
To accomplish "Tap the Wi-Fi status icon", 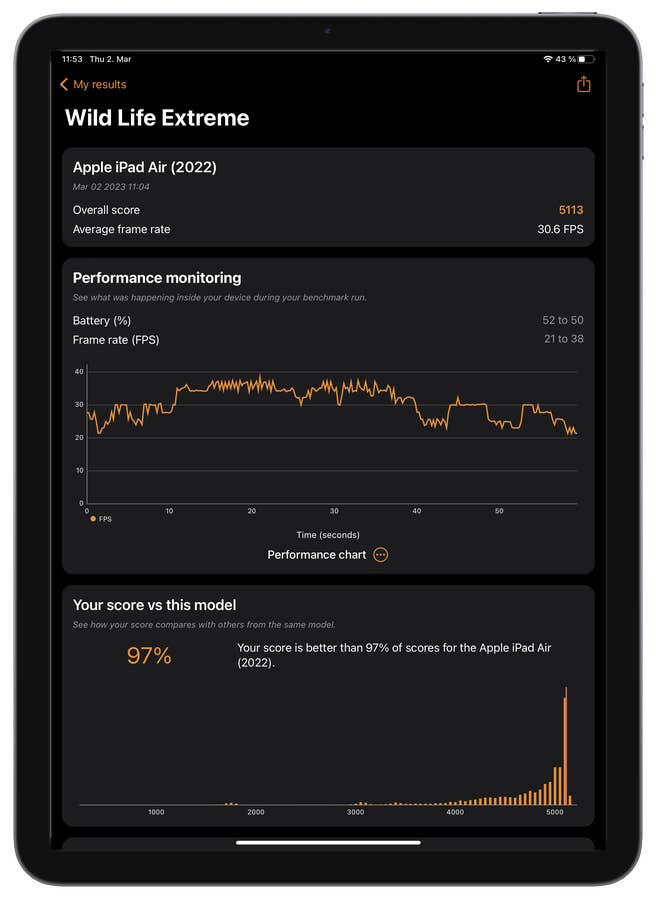I will click(547, 60).
